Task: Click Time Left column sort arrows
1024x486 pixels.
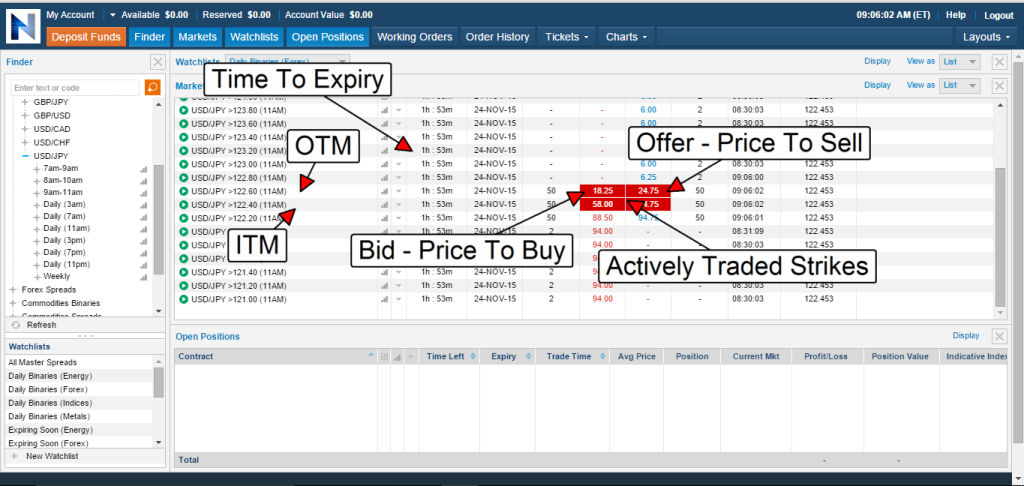Action: tap(473, 357)
